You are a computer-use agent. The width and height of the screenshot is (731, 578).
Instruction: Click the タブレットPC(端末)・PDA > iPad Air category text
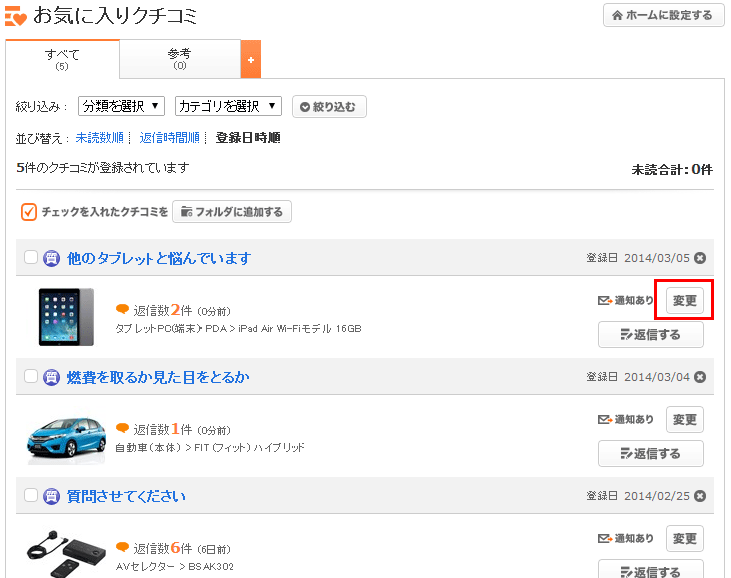point(238,329)
